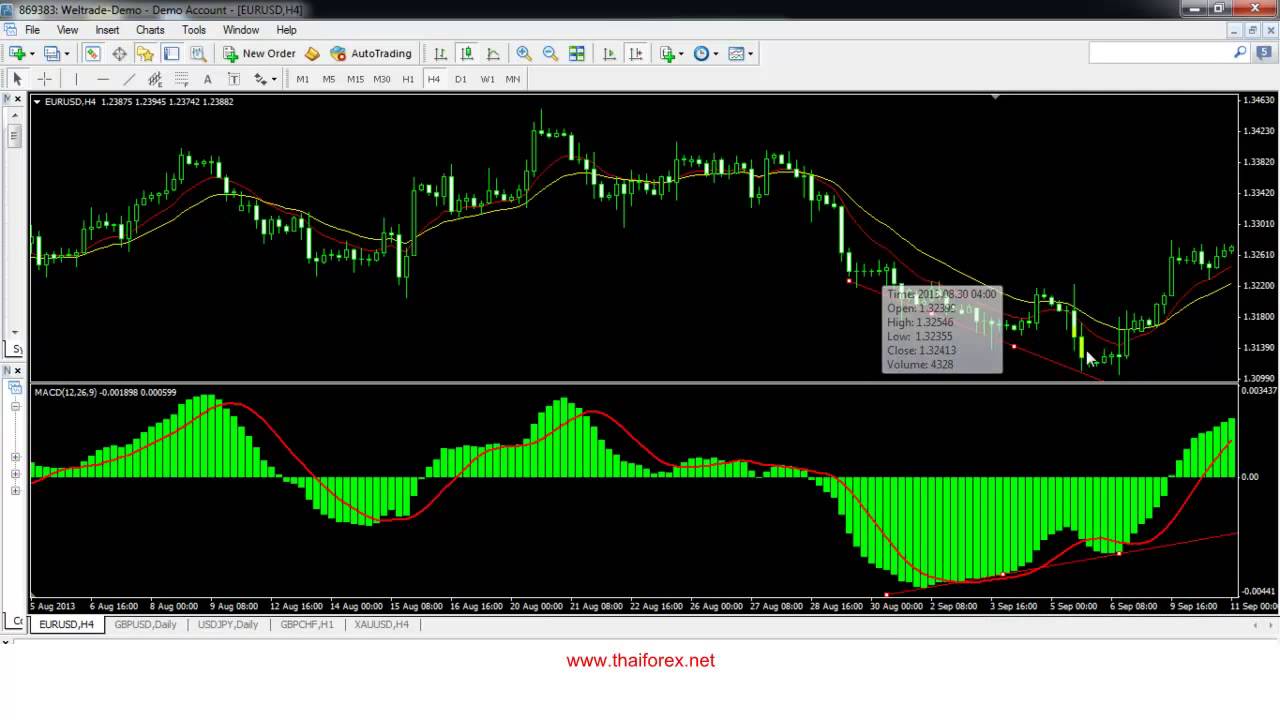Toggle the Navigator panel star-folder icon
1280x720 pixels.
(145, 53)
